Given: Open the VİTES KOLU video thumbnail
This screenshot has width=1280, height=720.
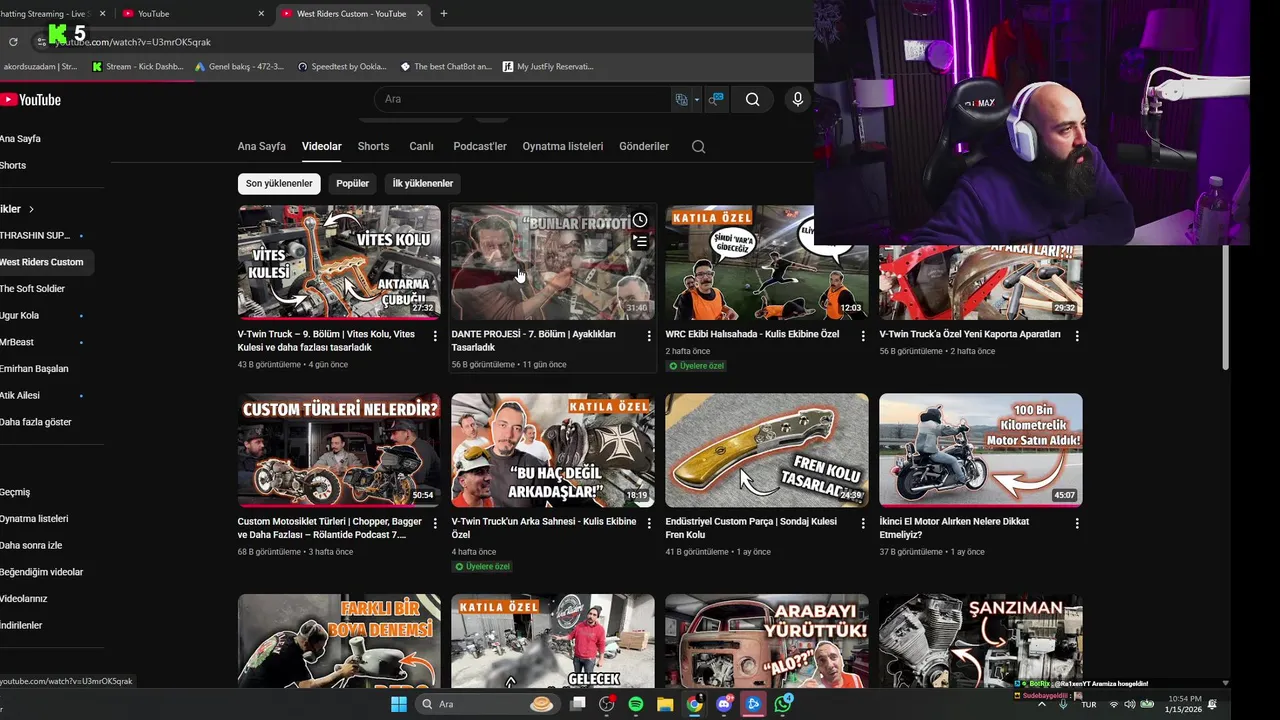Looking at the screenshot, I should pos(339,262).
